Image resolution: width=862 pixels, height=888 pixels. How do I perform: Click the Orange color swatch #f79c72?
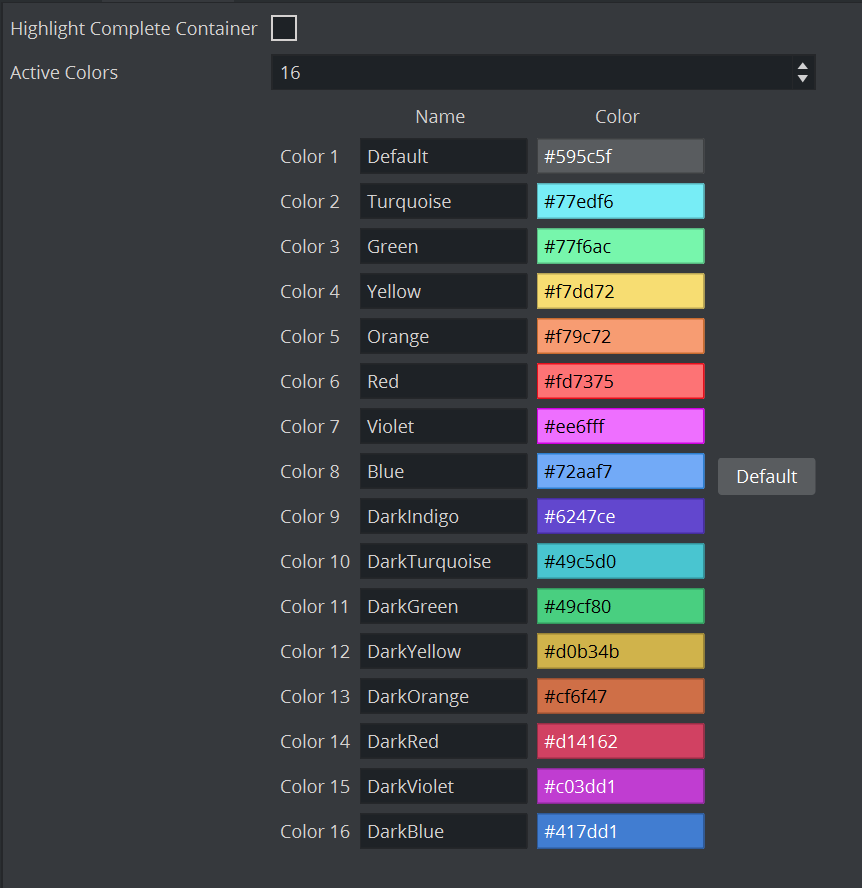point(620,336)
